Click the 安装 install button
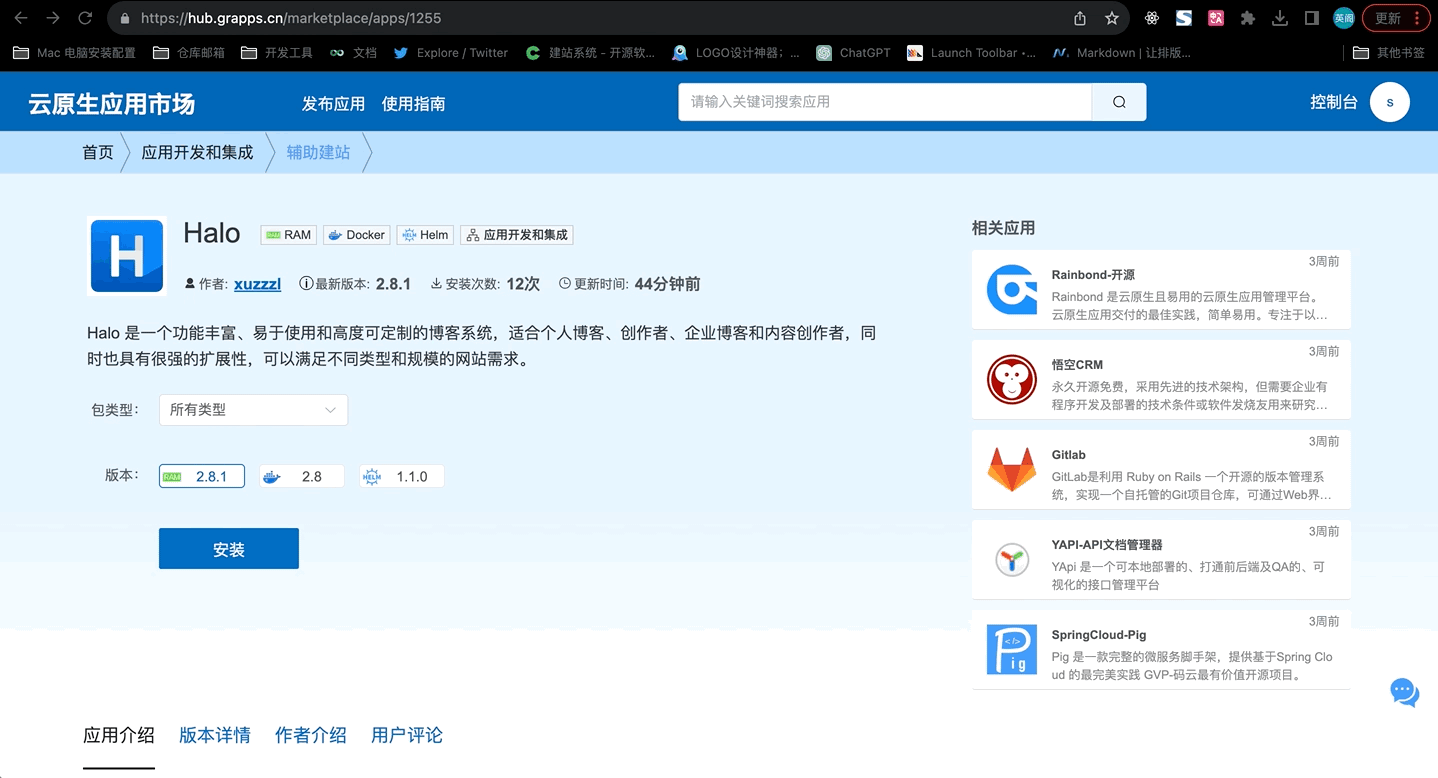1438x778 pixels. (x=229, y=549)
